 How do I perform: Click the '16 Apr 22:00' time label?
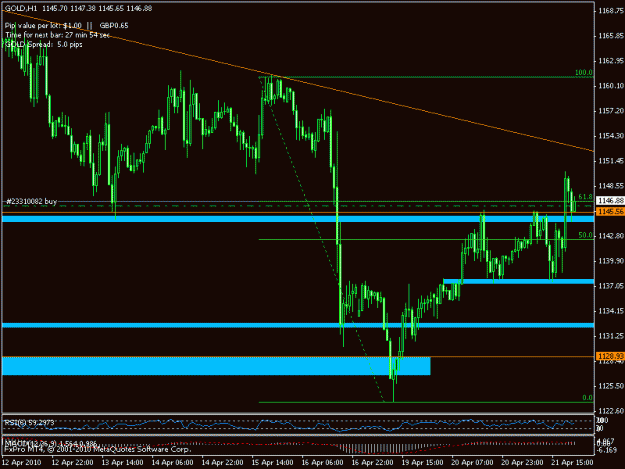[372, 463]
